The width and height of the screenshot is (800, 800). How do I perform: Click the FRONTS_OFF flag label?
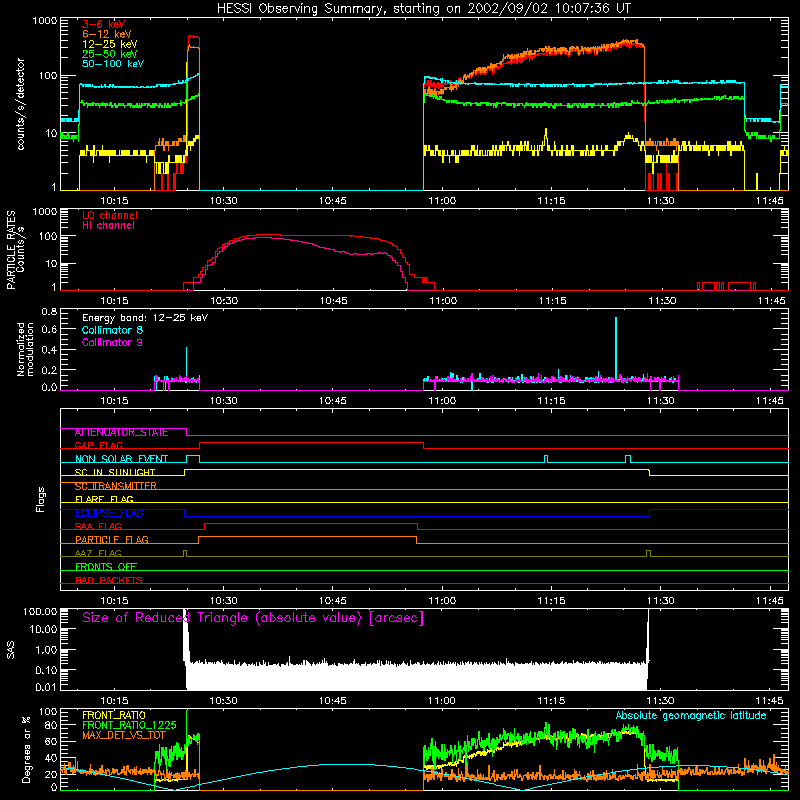tap(106, 567)
